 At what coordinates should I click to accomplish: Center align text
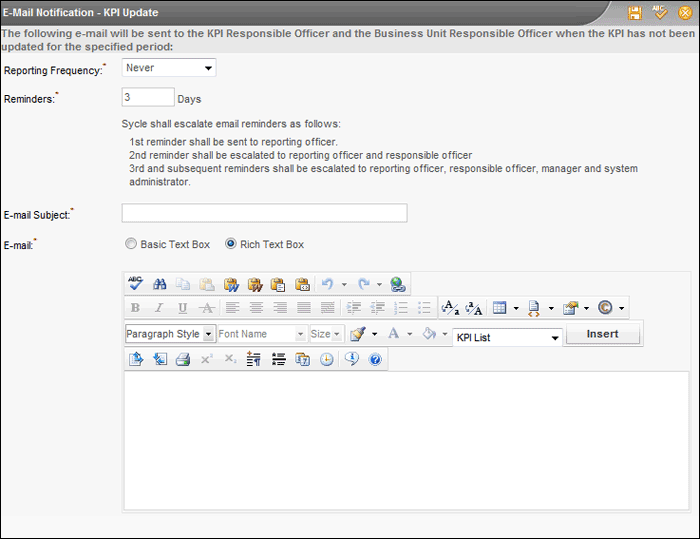click(256, 308)
